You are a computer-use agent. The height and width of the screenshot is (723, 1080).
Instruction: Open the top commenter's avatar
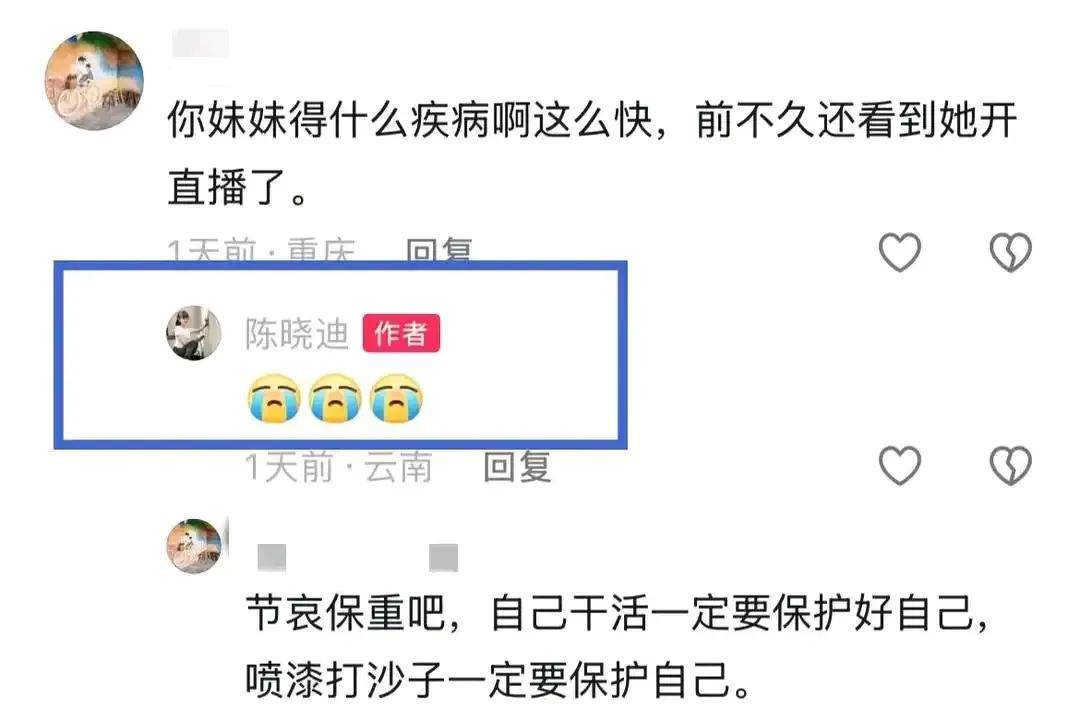94,81
